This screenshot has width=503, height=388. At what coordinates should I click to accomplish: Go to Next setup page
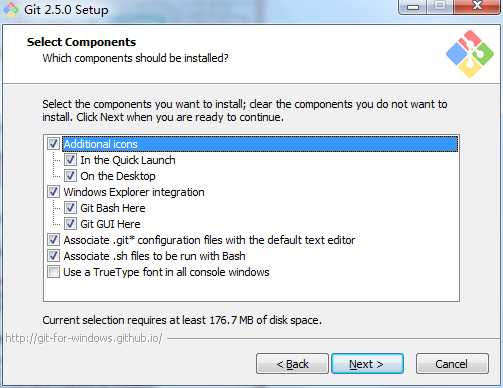click(x=367, y=364)
